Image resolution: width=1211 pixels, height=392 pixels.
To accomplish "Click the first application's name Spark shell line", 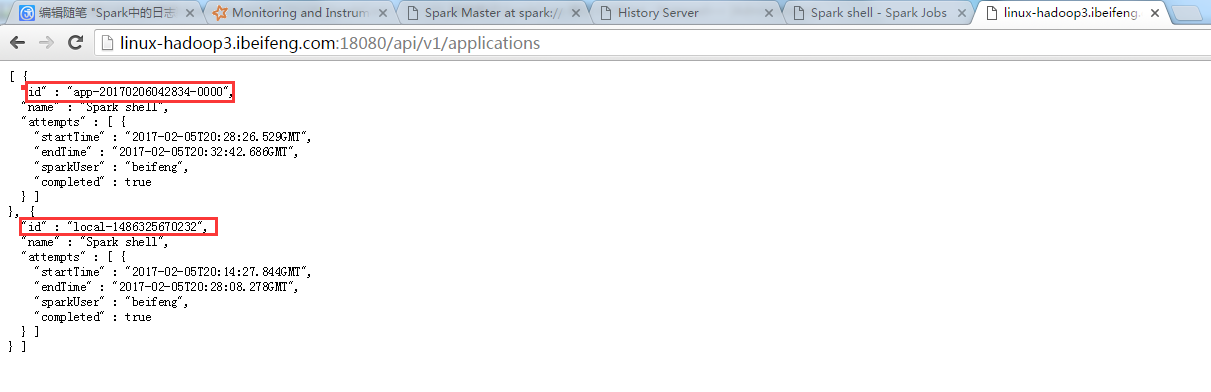I will pos(95,106).
